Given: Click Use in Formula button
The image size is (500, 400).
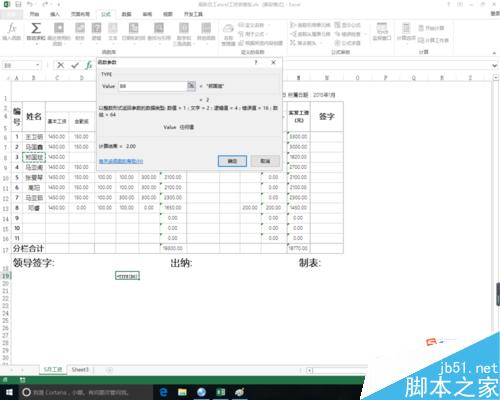Looking at the screenshot, I should coord(253,34).
